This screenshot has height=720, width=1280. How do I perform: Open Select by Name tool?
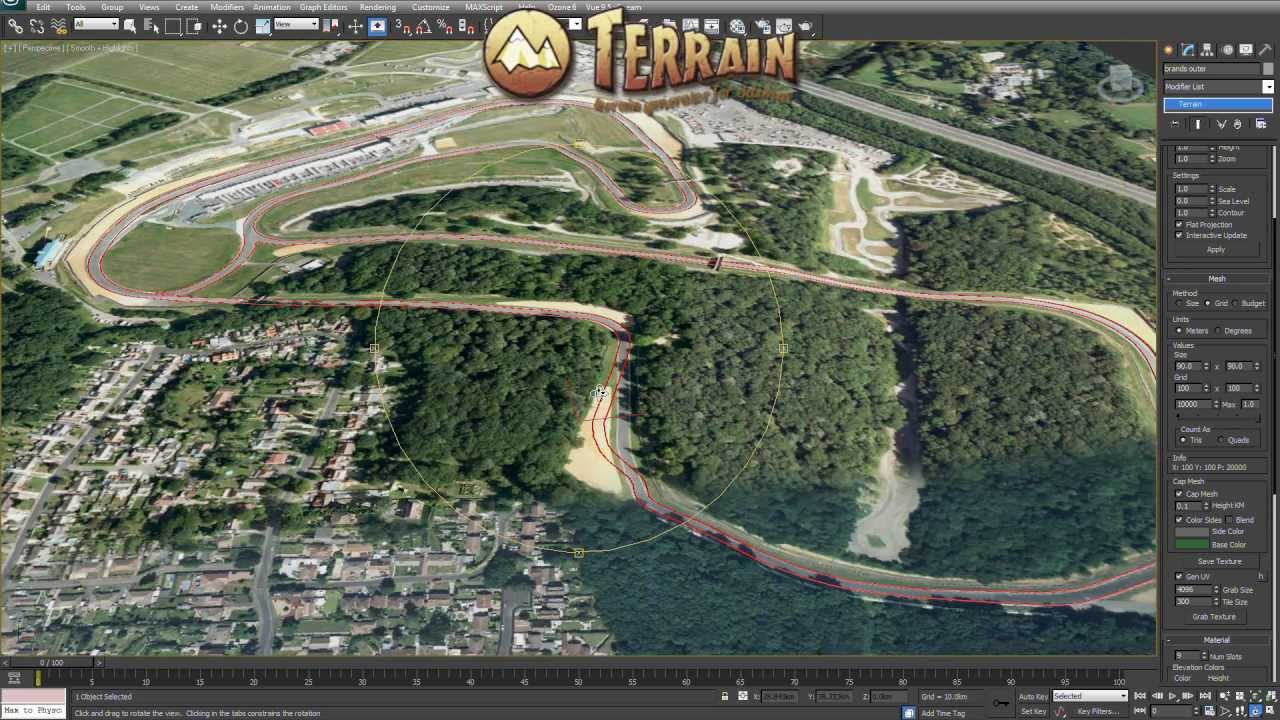click(151, 27)
